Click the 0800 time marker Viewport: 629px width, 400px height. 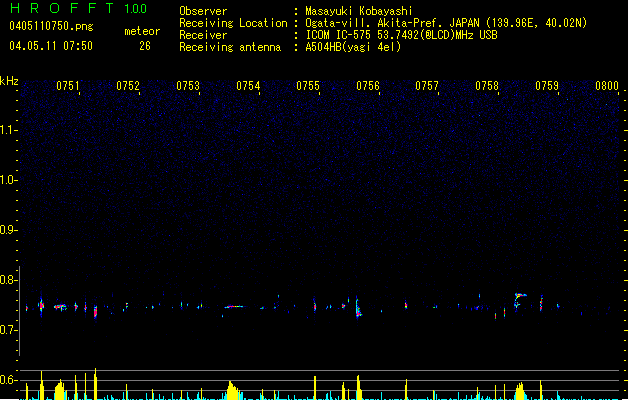point(607,86)
